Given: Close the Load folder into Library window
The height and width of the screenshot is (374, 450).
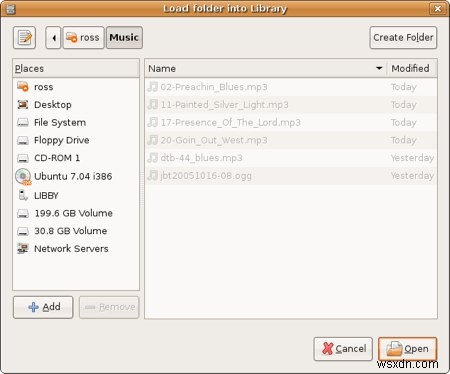Looking at the screenshot, I should 438,8.
